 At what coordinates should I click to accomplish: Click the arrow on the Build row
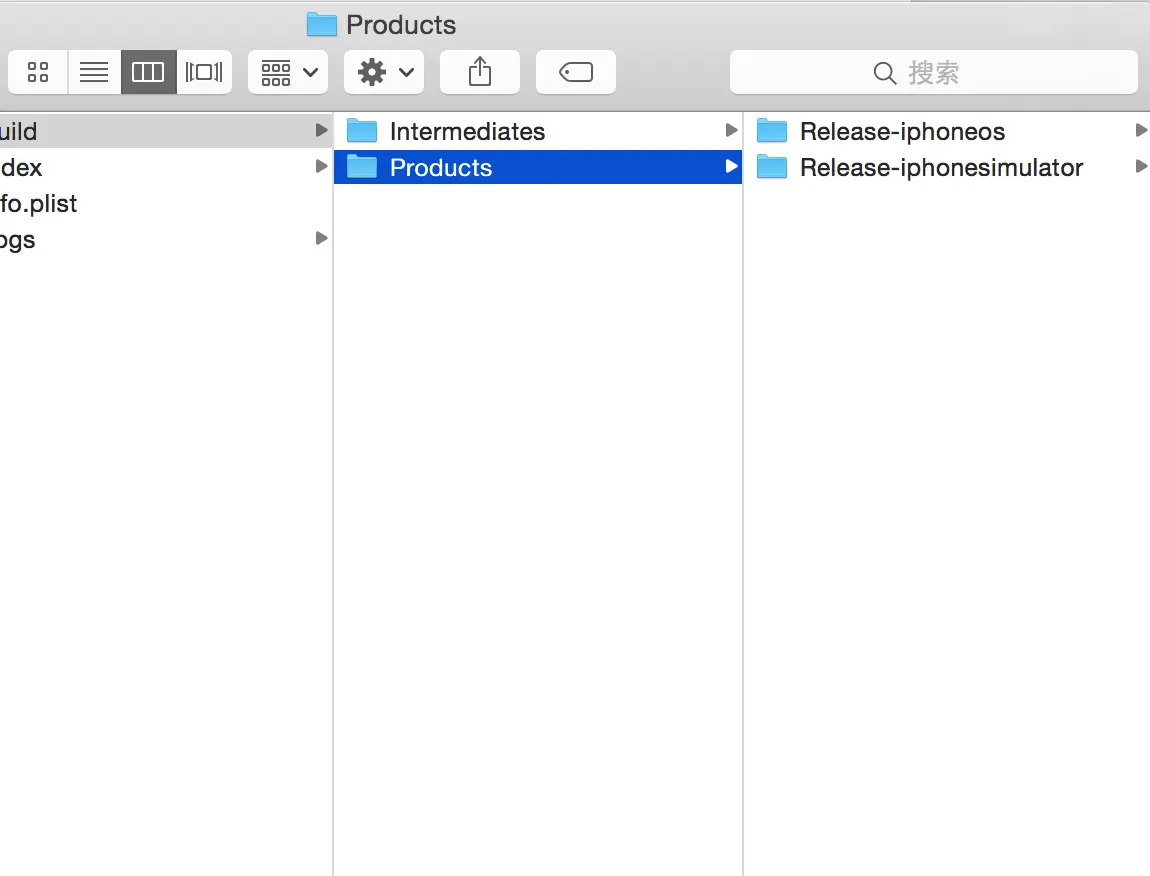coord(321,131)
